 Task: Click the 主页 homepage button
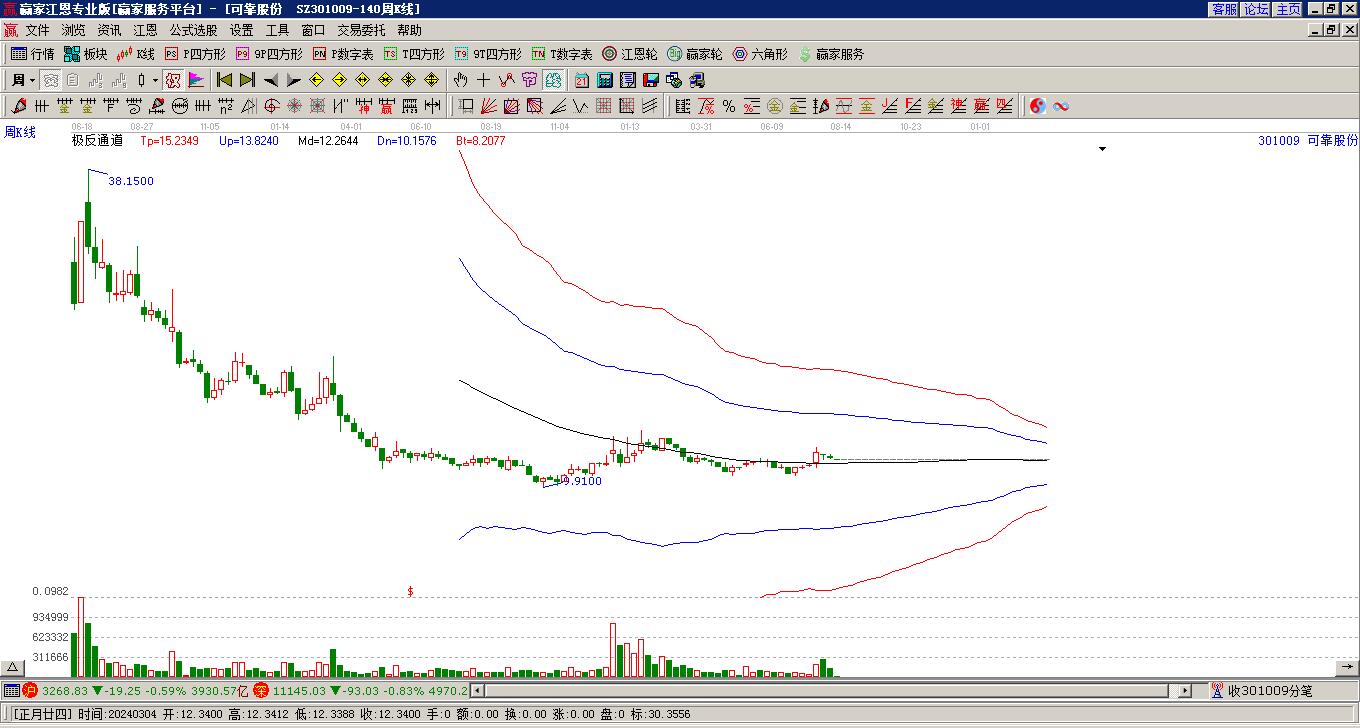[x=1288, y=8]
